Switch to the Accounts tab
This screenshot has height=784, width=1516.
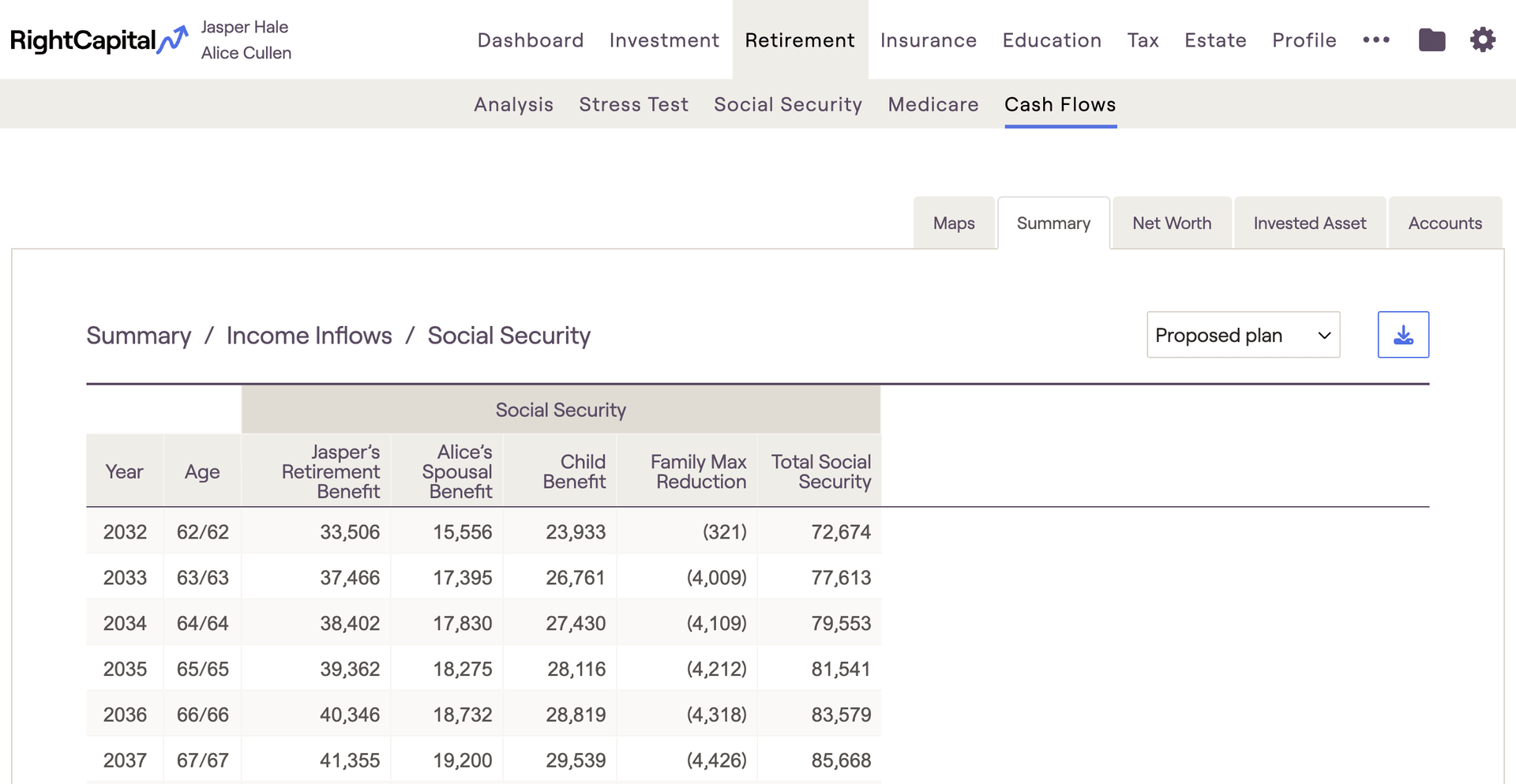[x=1444, y=223]
